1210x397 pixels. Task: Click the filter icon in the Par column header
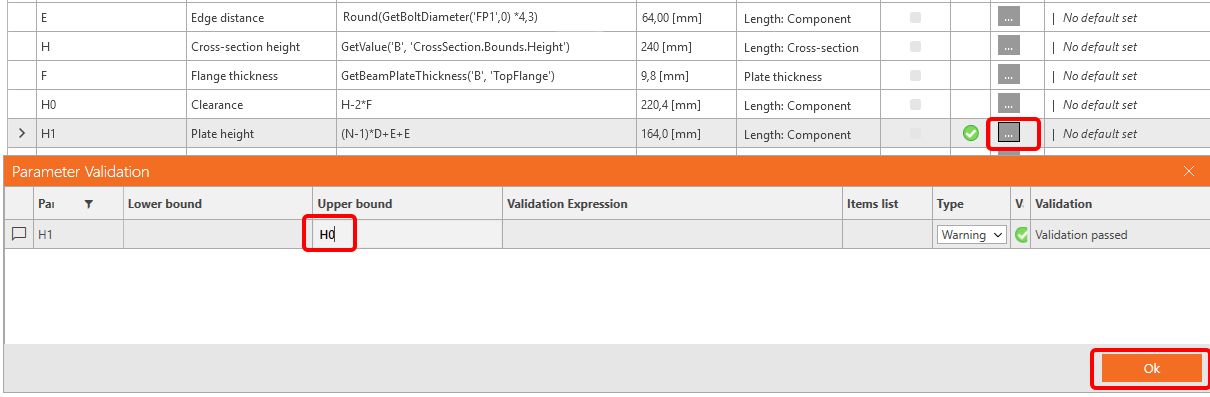[88, 204]
